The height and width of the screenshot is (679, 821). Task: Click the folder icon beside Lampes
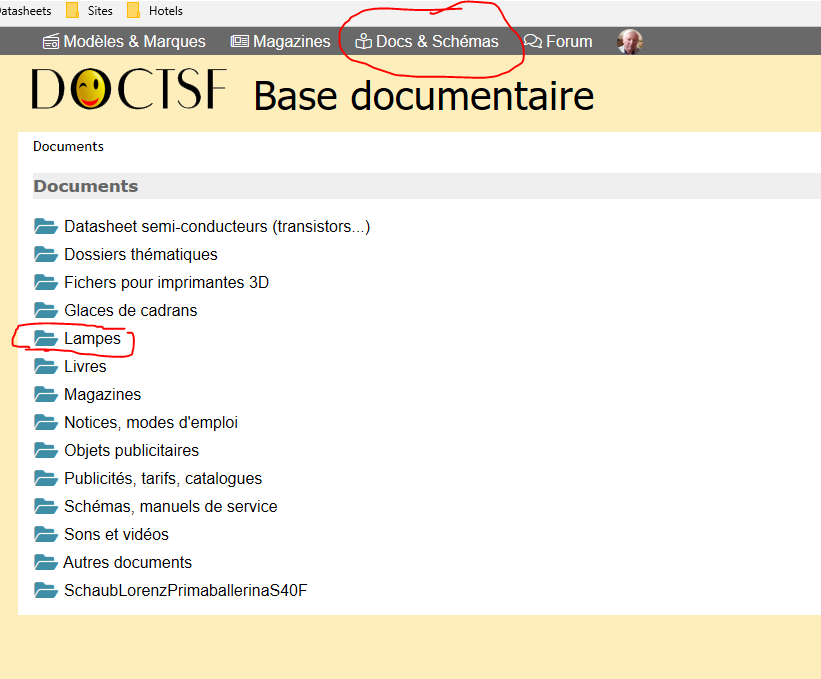(x=46, y=338)
